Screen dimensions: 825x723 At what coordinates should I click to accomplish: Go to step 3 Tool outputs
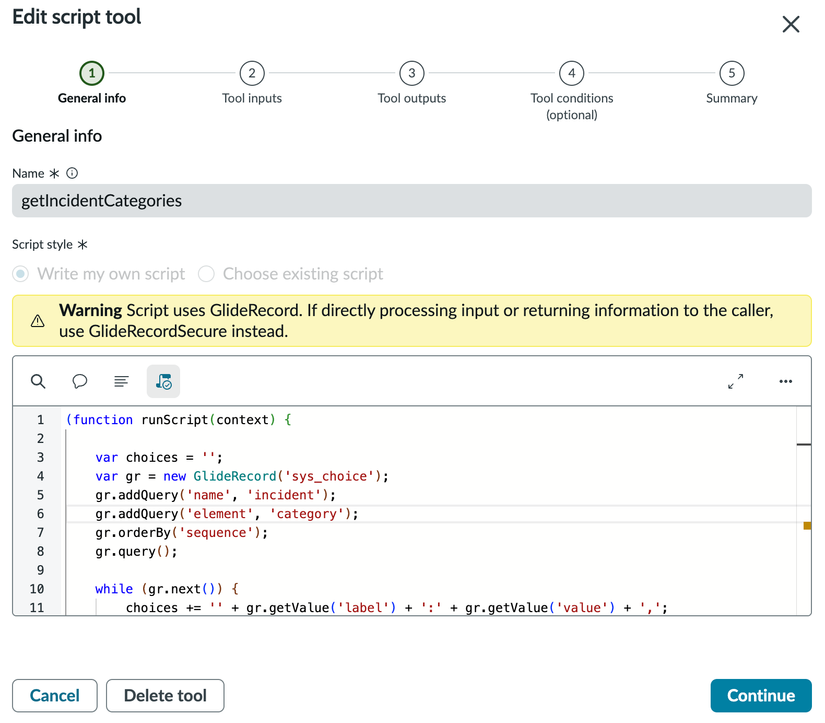411,73
